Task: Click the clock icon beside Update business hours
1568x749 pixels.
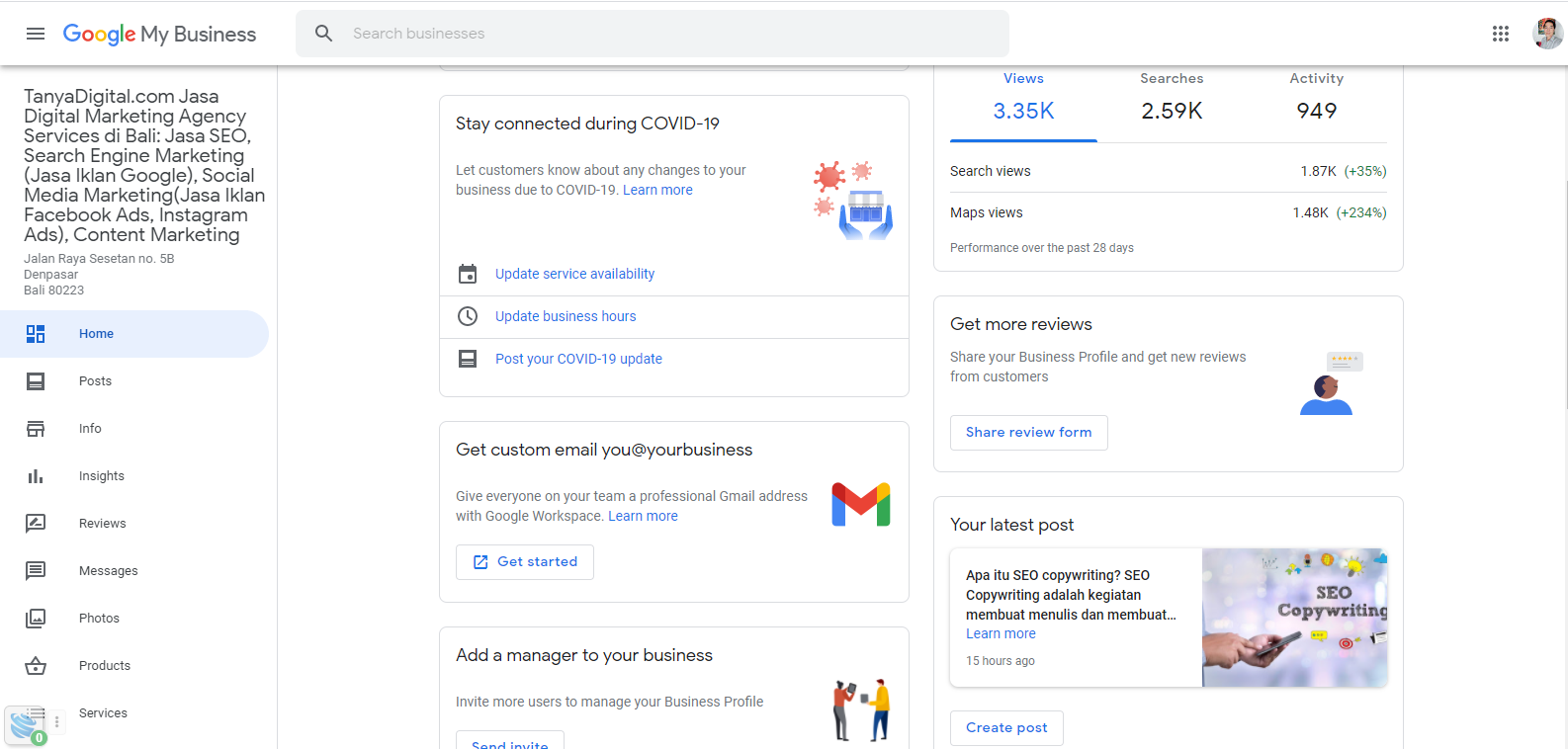Action: (x=468, y=316)
